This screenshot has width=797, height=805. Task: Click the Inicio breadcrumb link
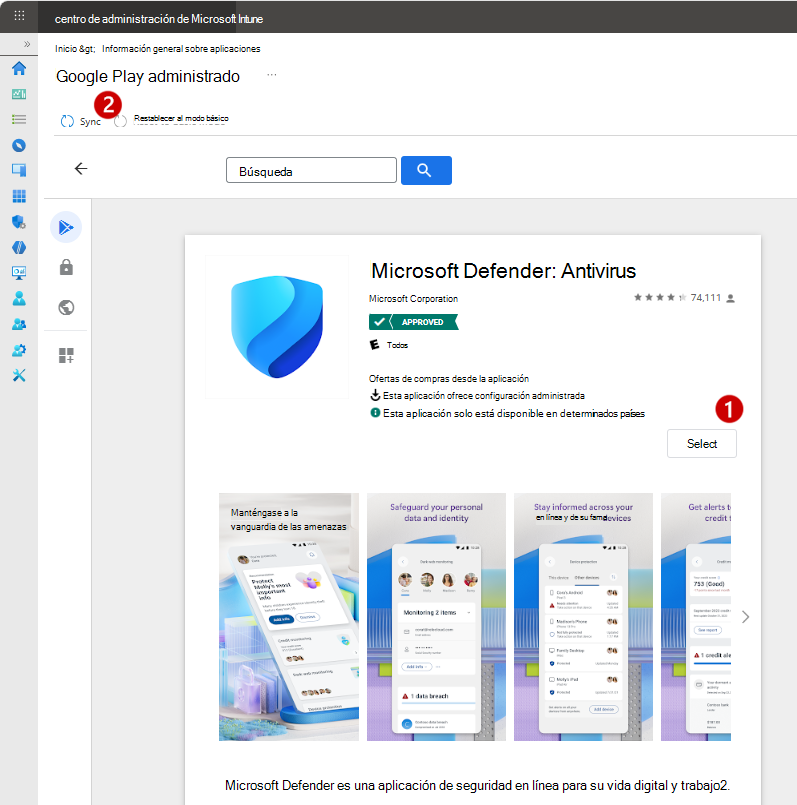click(x=66, y=49)
